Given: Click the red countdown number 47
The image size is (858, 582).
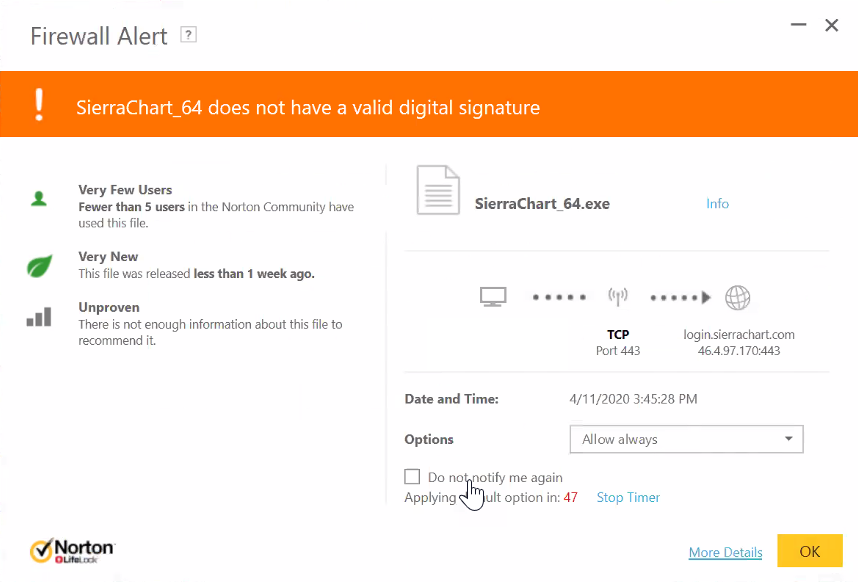Looking at the screenshot, I should tap(571, 497).
